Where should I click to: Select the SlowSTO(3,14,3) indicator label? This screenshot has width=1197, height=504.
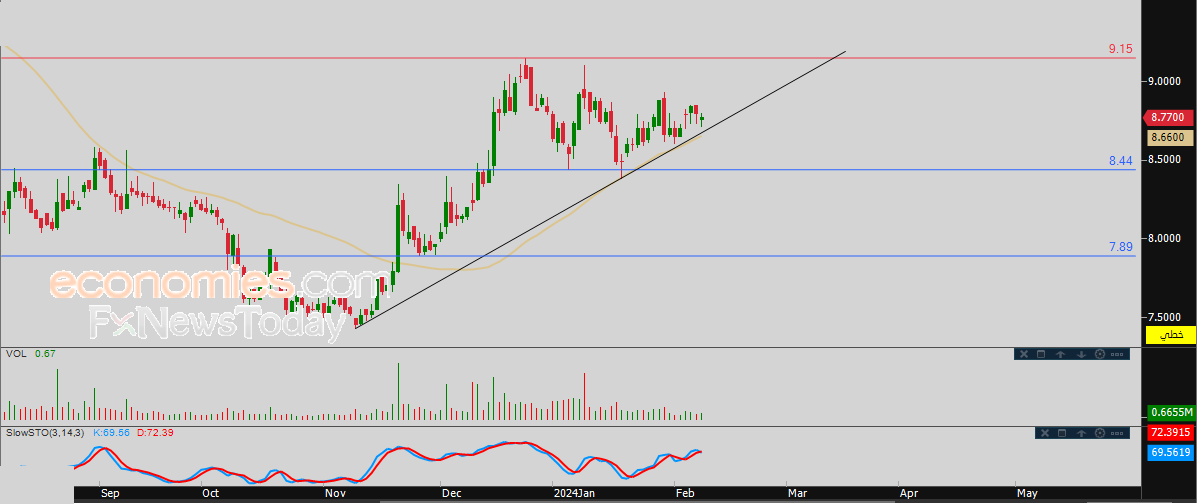coord(47,433)
